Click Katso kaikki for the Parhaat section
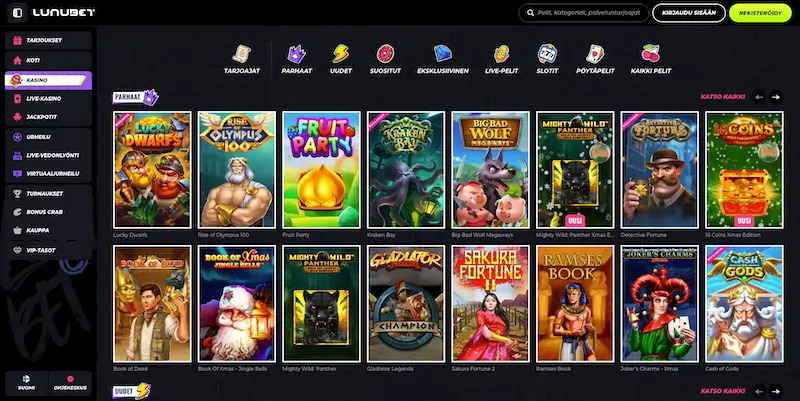The height and width of the screenshot is (401, 800). (722, 96)
